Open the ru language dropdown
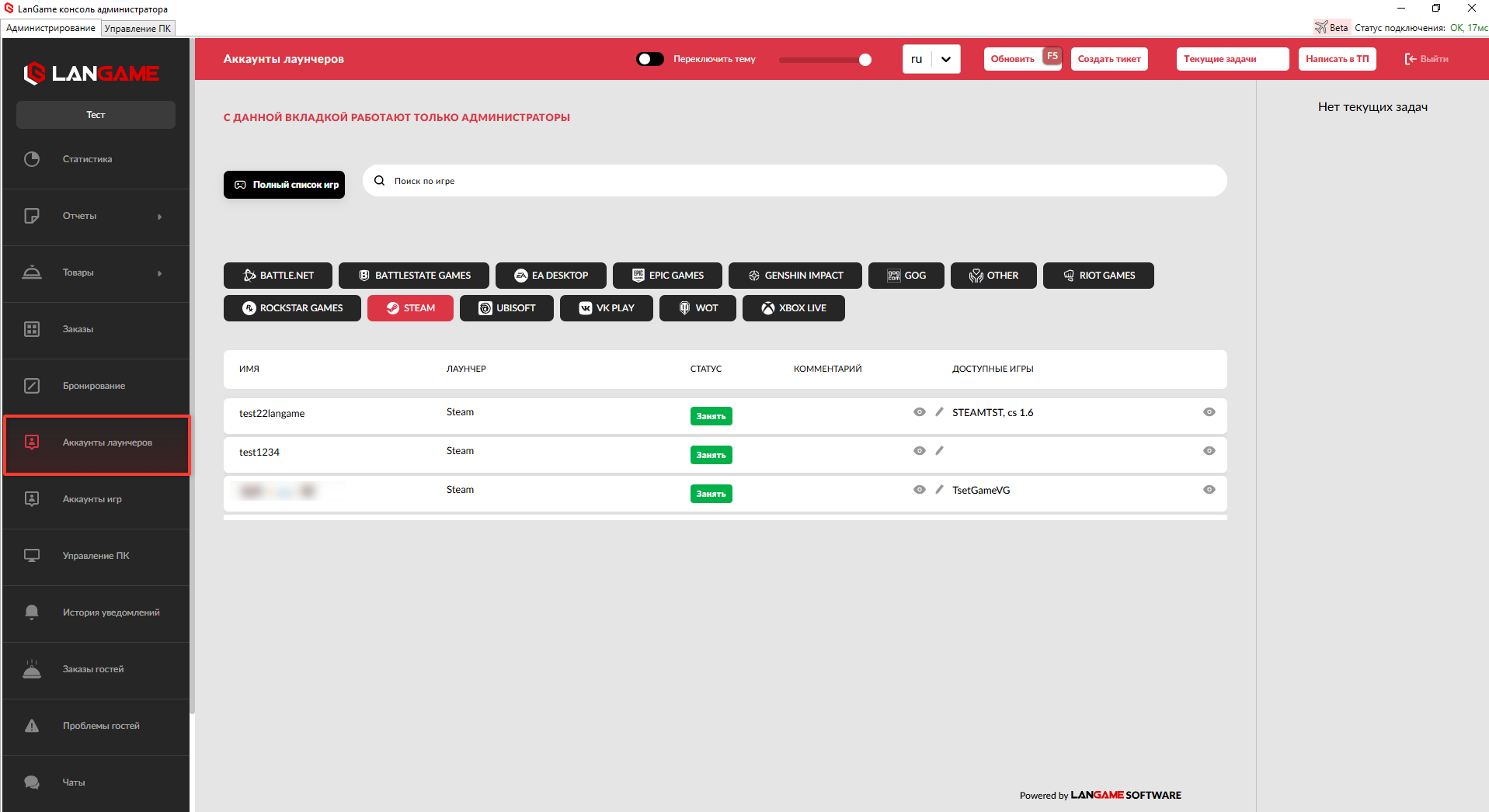 click(x=931, y=59)
